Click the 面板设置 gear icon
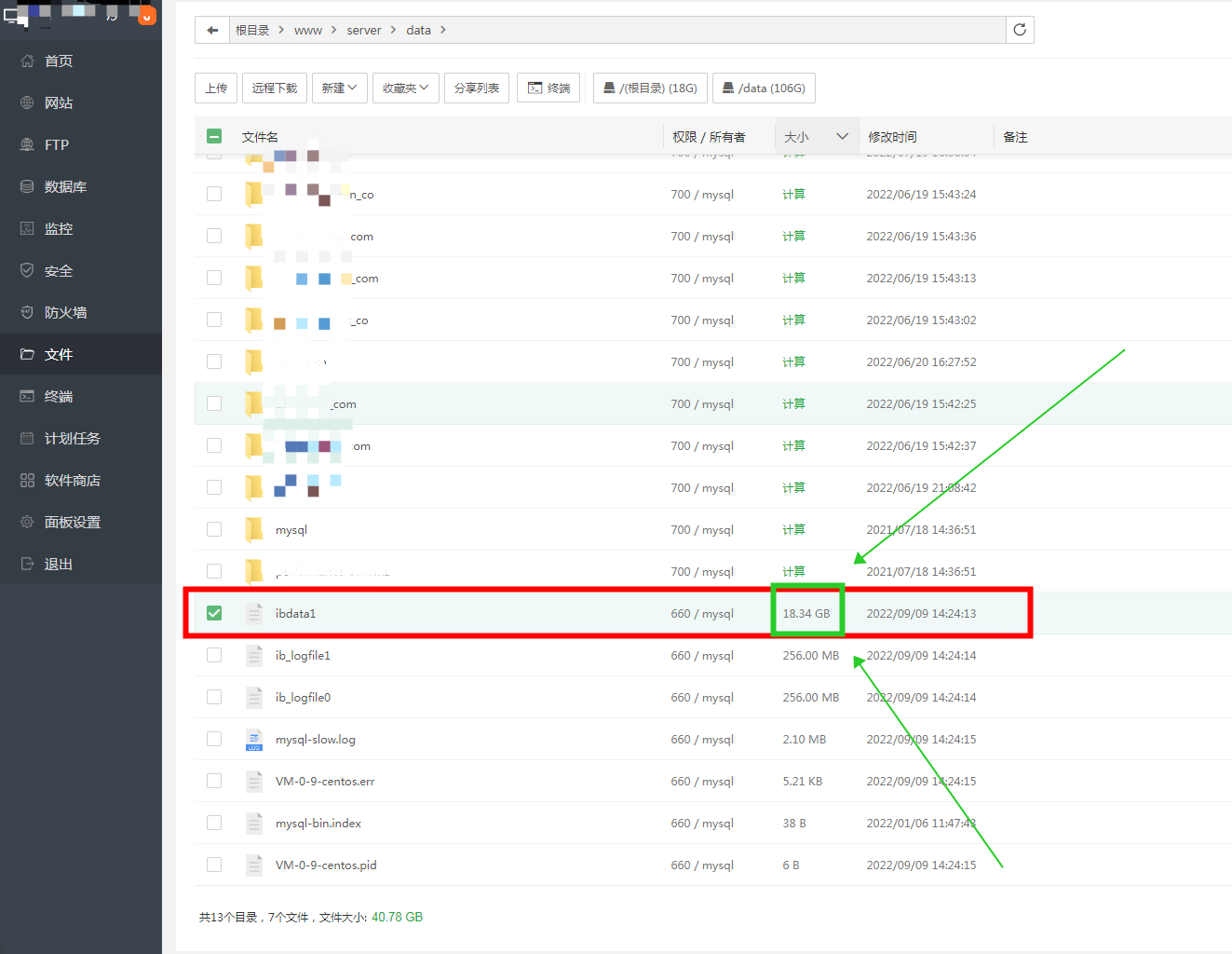 pyautogui.click(x=27, y=522)
